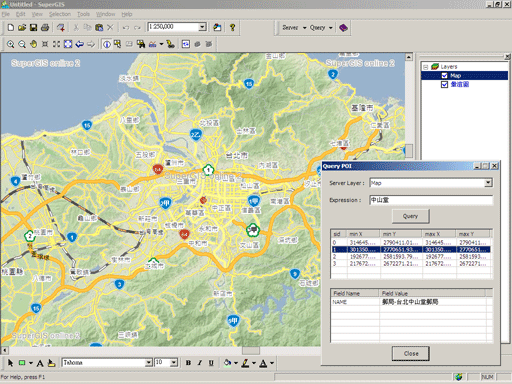Open the line color picker

(246, 363)
